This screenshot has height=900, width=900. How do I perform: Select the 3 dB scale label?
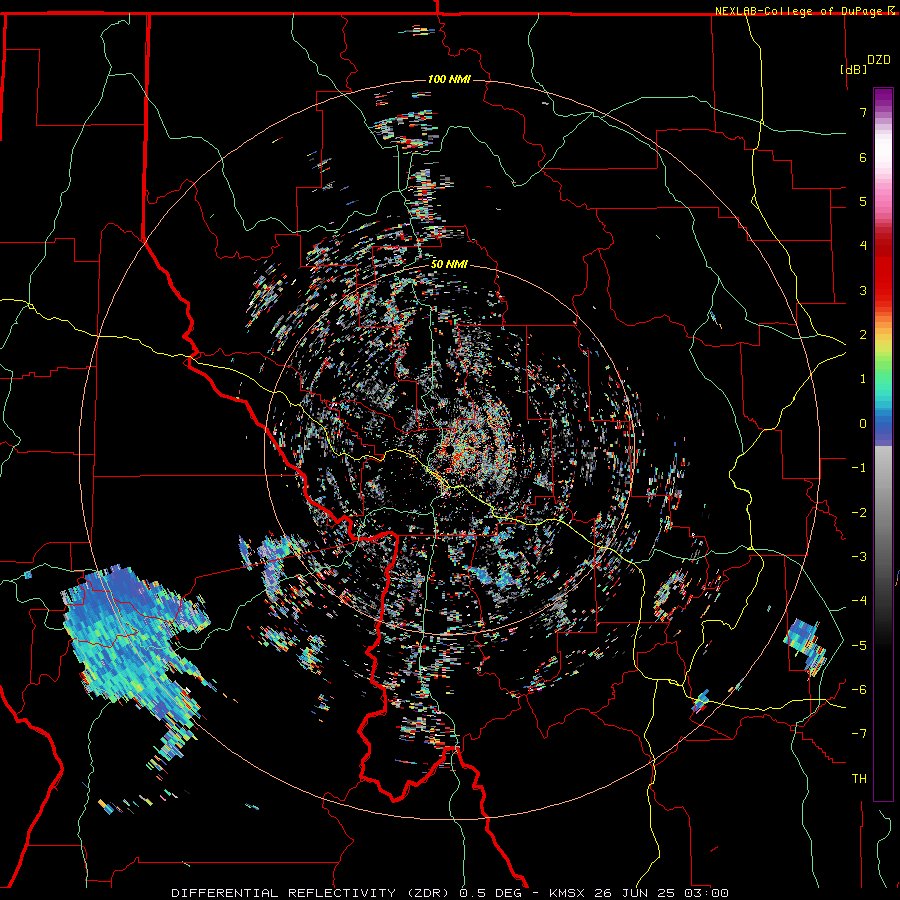click(863, 290)
